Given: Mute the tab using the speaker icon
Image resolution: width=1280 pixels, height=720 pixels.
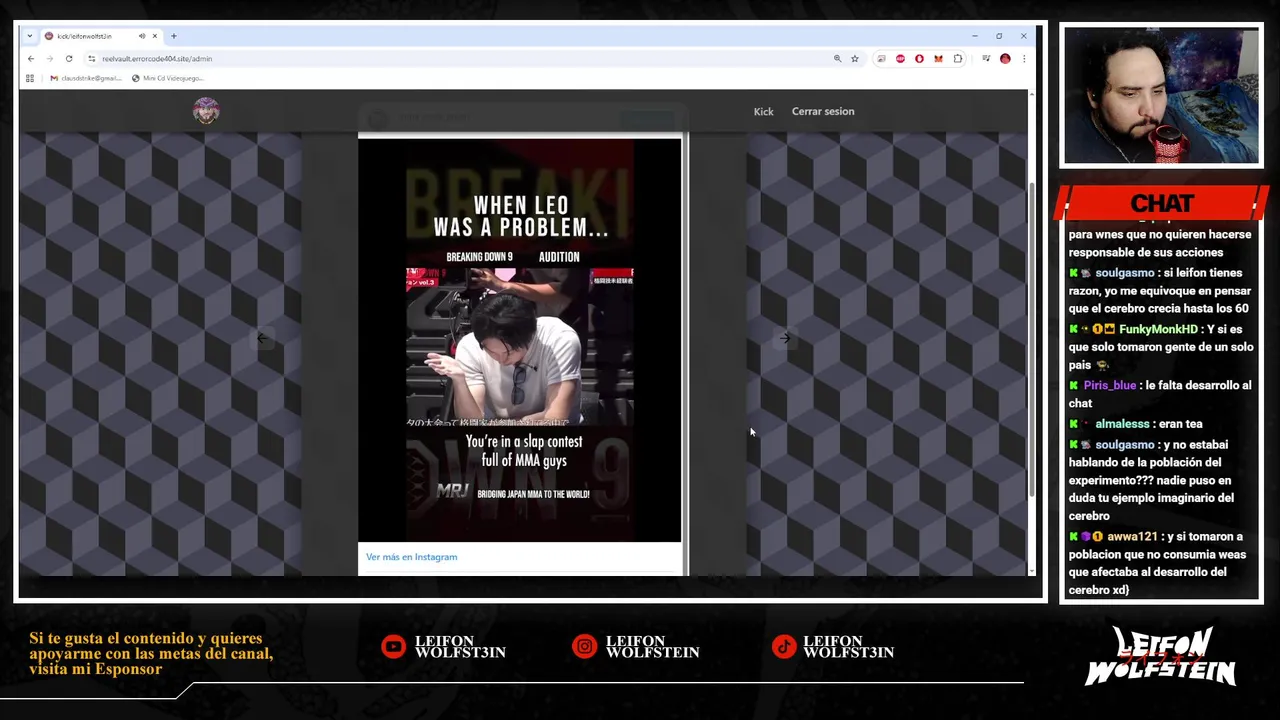Looking at the screenshot, I should click(x=142, y=36).
